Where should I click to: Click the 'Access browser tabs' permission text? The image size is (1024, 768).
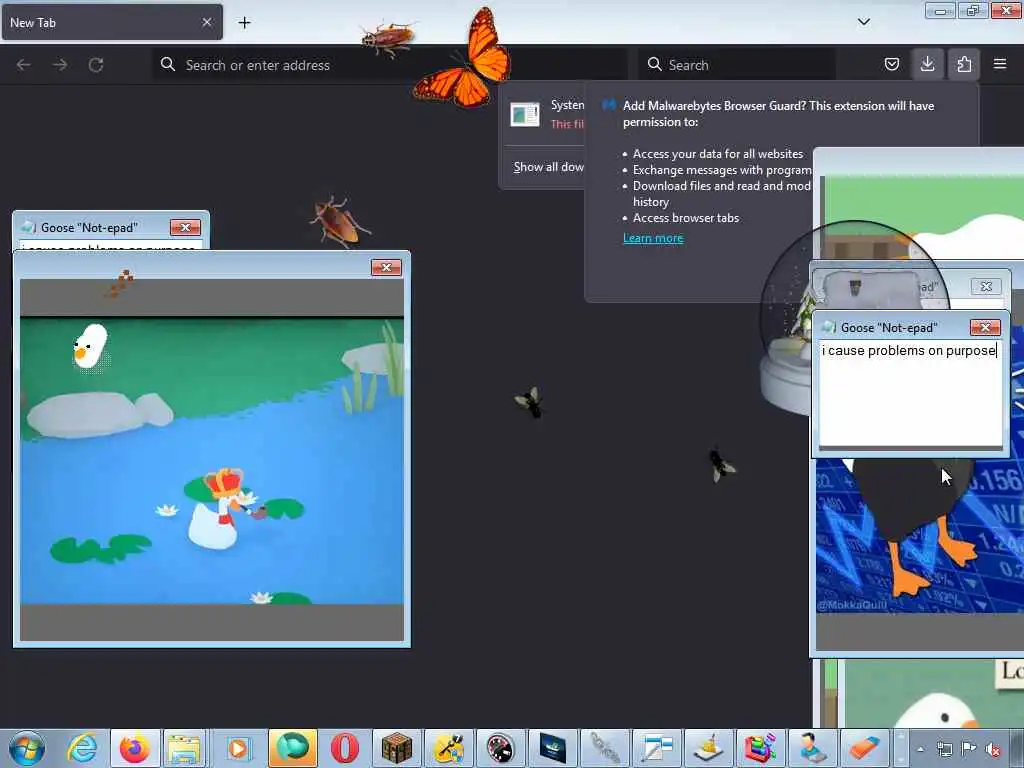tap(686, 218)
